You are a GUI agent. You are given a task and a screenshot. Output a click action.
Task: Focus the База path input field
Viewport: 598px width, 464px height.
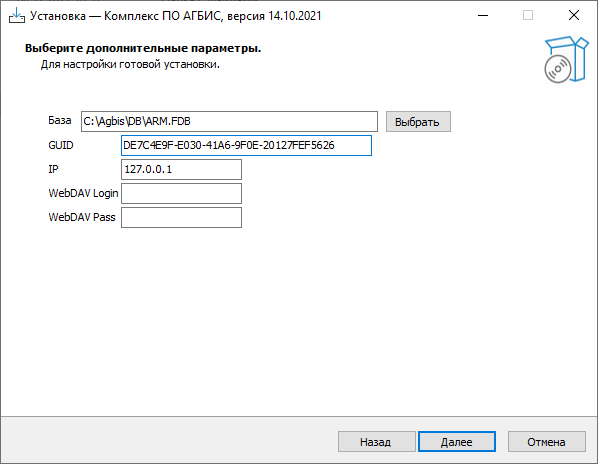click(229, 122)
